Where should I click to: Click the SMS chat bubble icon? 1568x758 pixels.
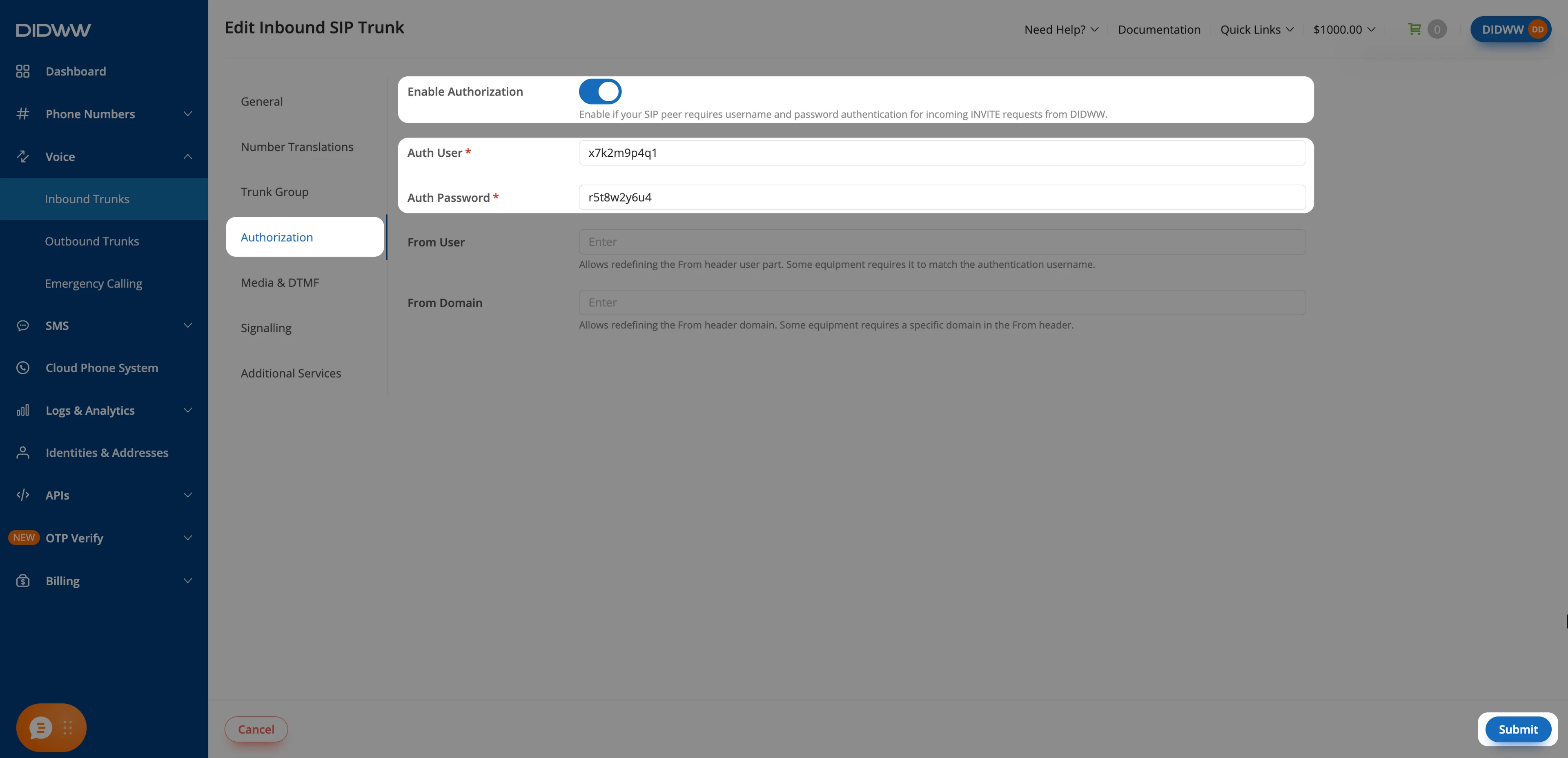(x=22, y=325)
